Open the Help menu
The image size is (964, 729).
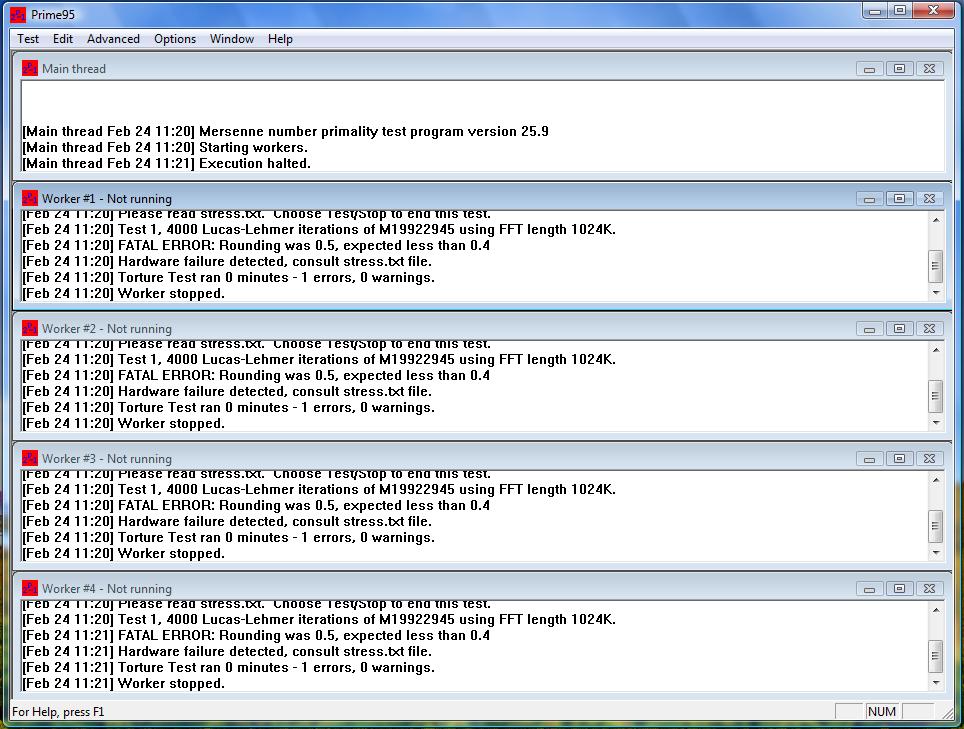(x=280, y=39)
